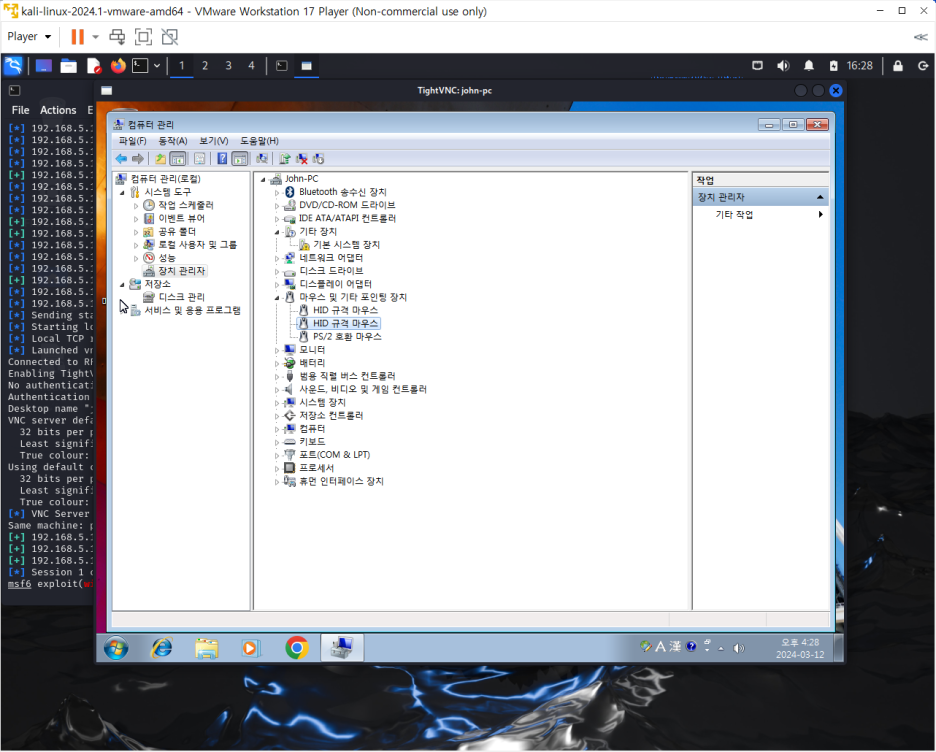The image size is (936, 752).
Task: Click the properties sheet toolbar icon
Action: click(200, 159)
